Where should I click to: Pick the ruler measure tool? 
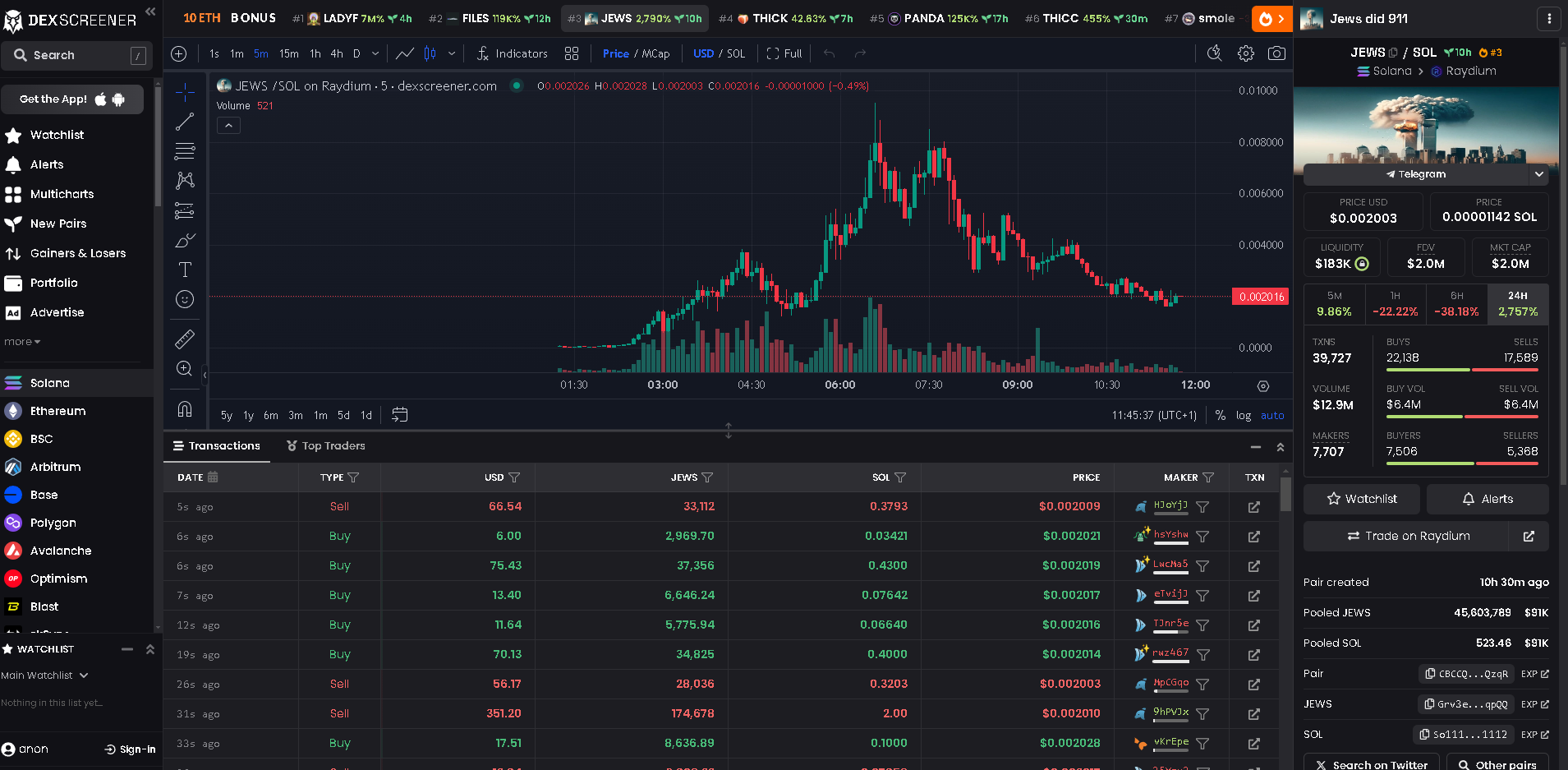point(185,339)
